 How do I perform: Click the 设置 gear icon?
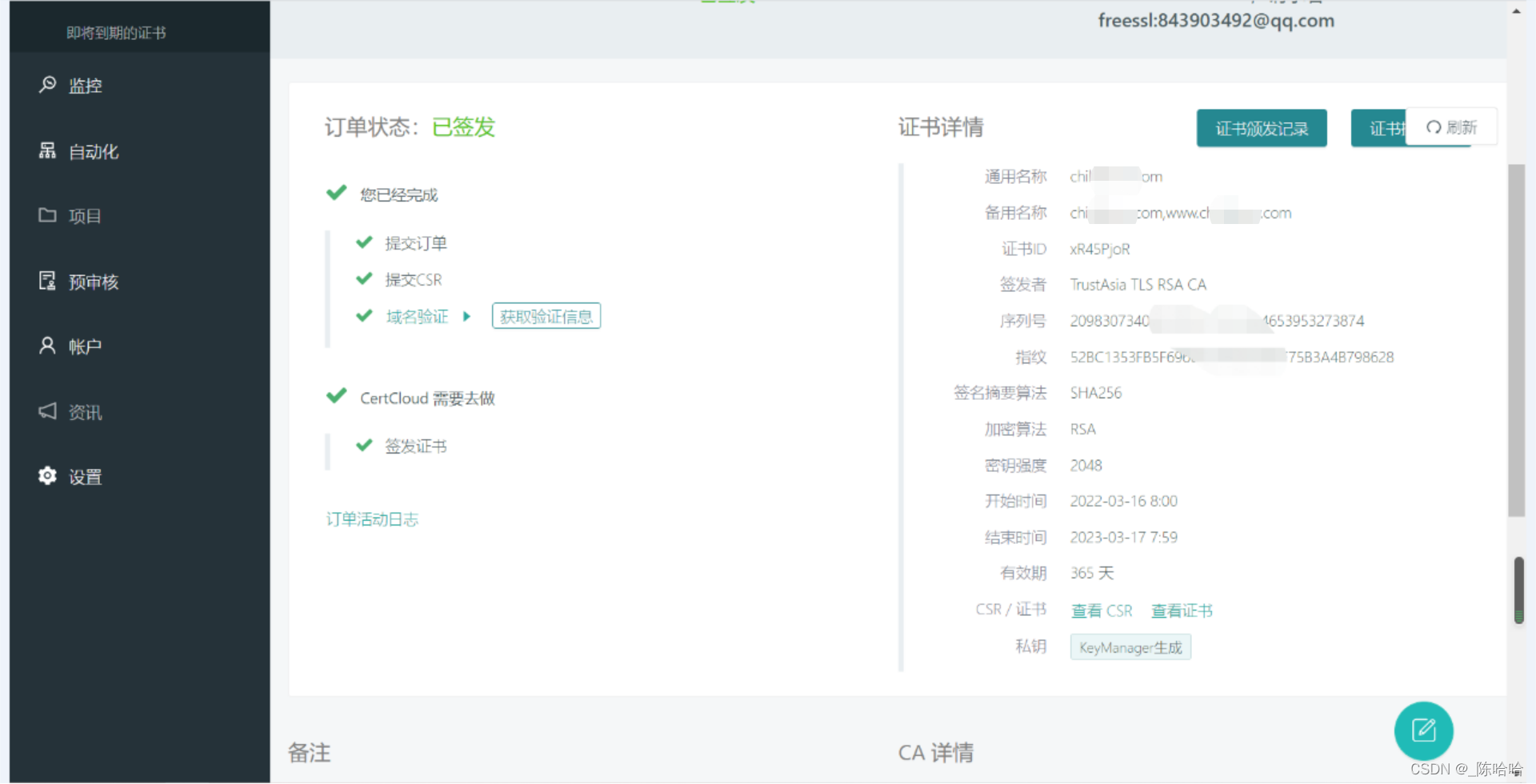[x=48, y=476]
